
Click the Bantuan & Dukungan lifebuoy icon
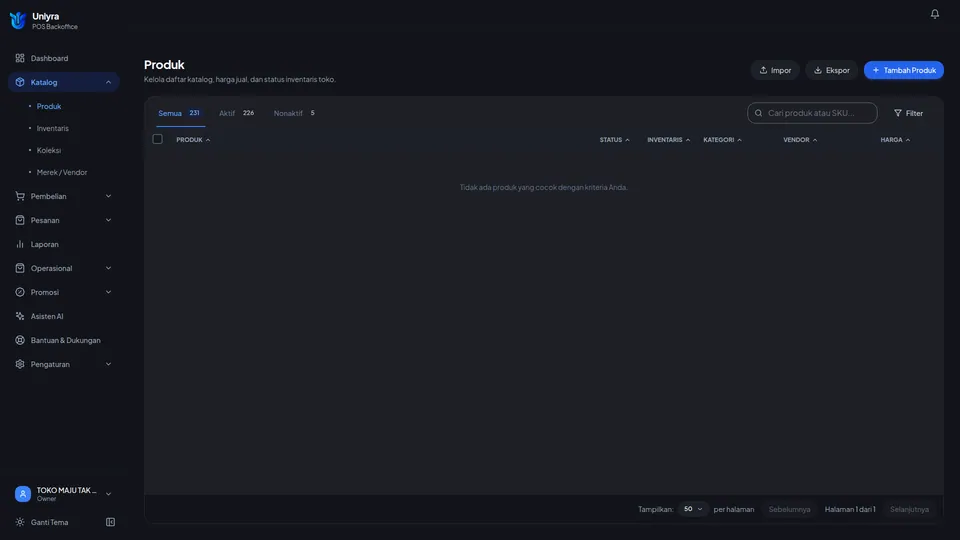[x=20, y=340]
